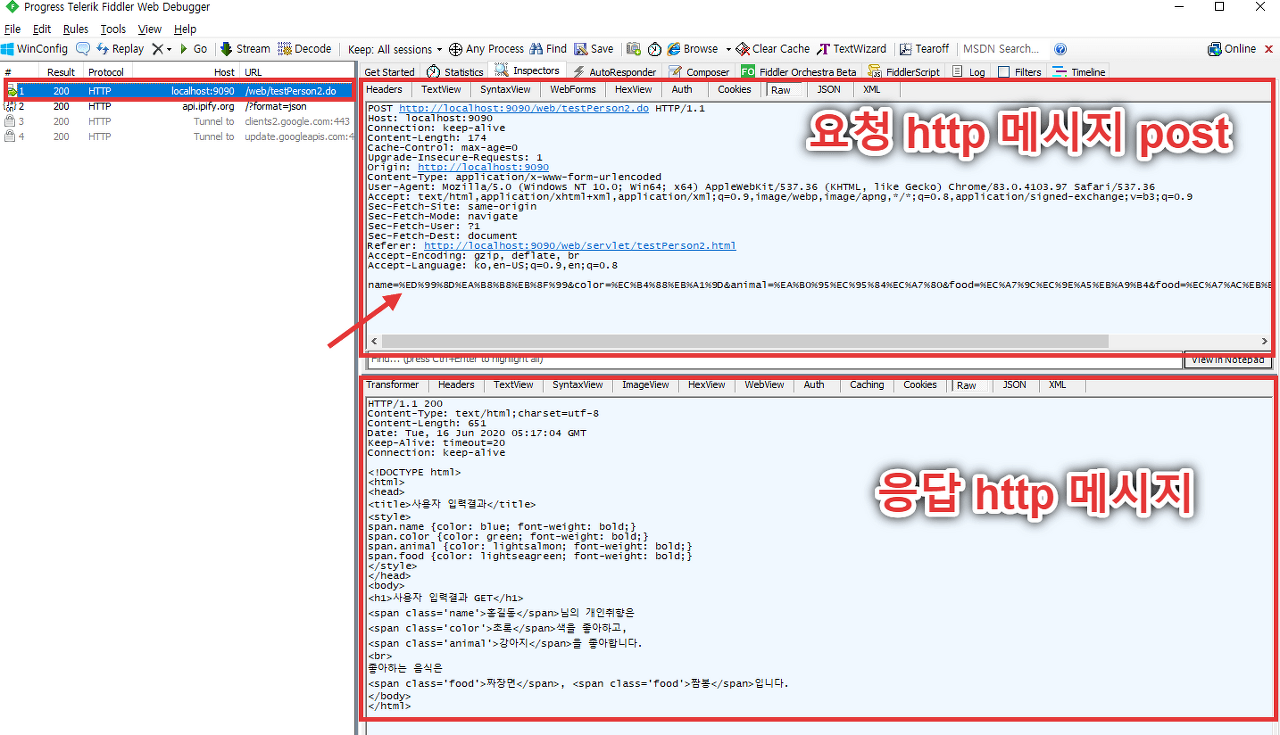Screen dimensions: 1280x735
Task: Click the timer stopwatch icon
Action: (654, 49)
